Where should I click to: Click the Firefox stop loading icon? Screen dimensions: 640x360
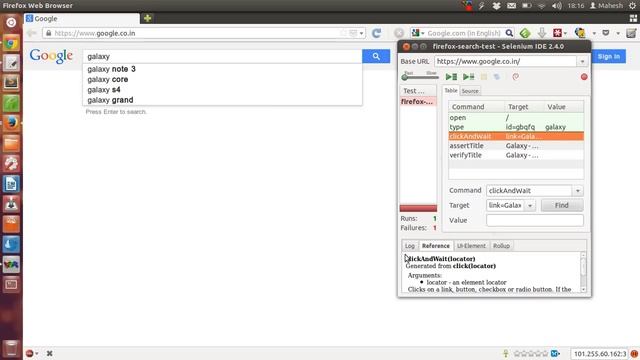(399, 33)
